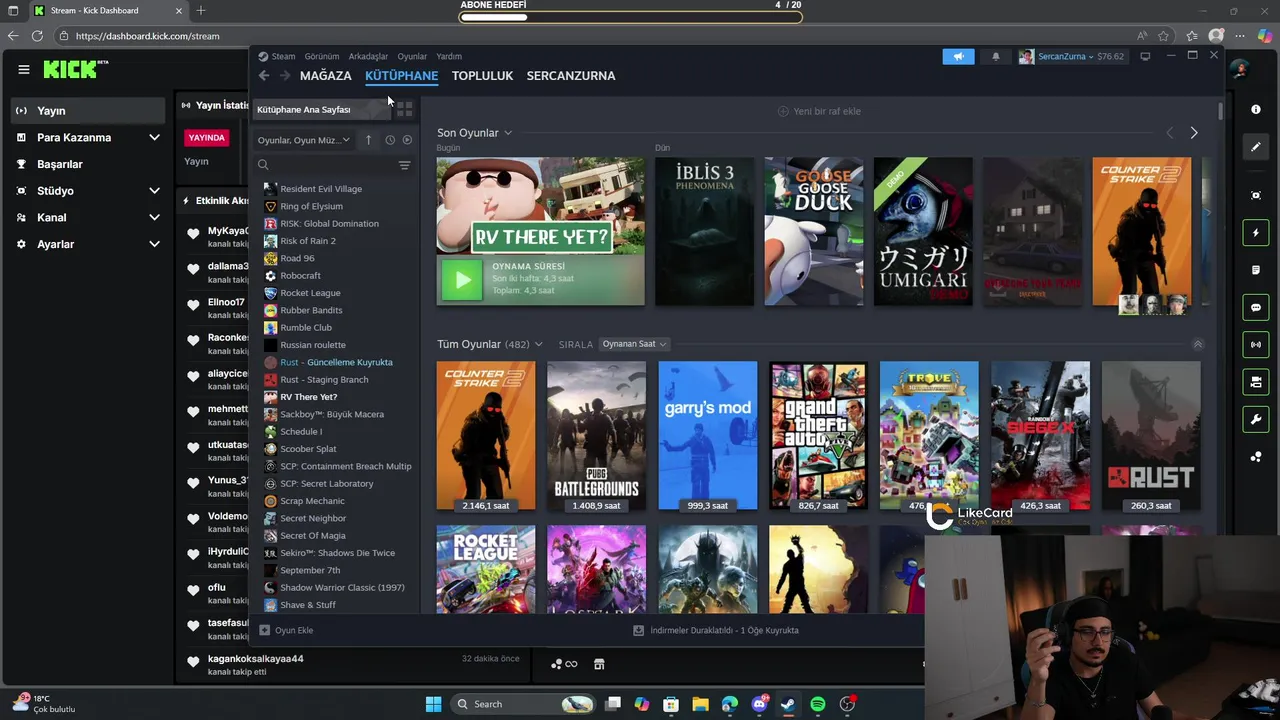Viewport: 1280px width, 720px height.
Task: Click the library search magnifier icon
Action: point(263,165)
